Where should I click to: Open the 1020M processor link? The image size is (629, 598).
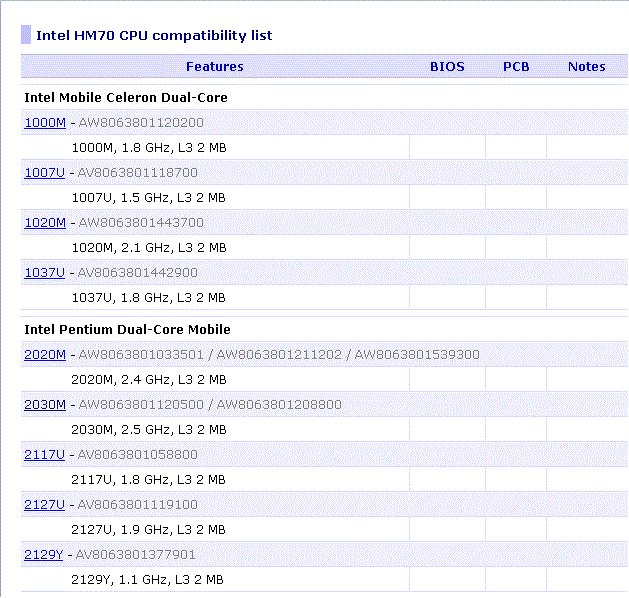pyautogui.click(x=45, y=222)
